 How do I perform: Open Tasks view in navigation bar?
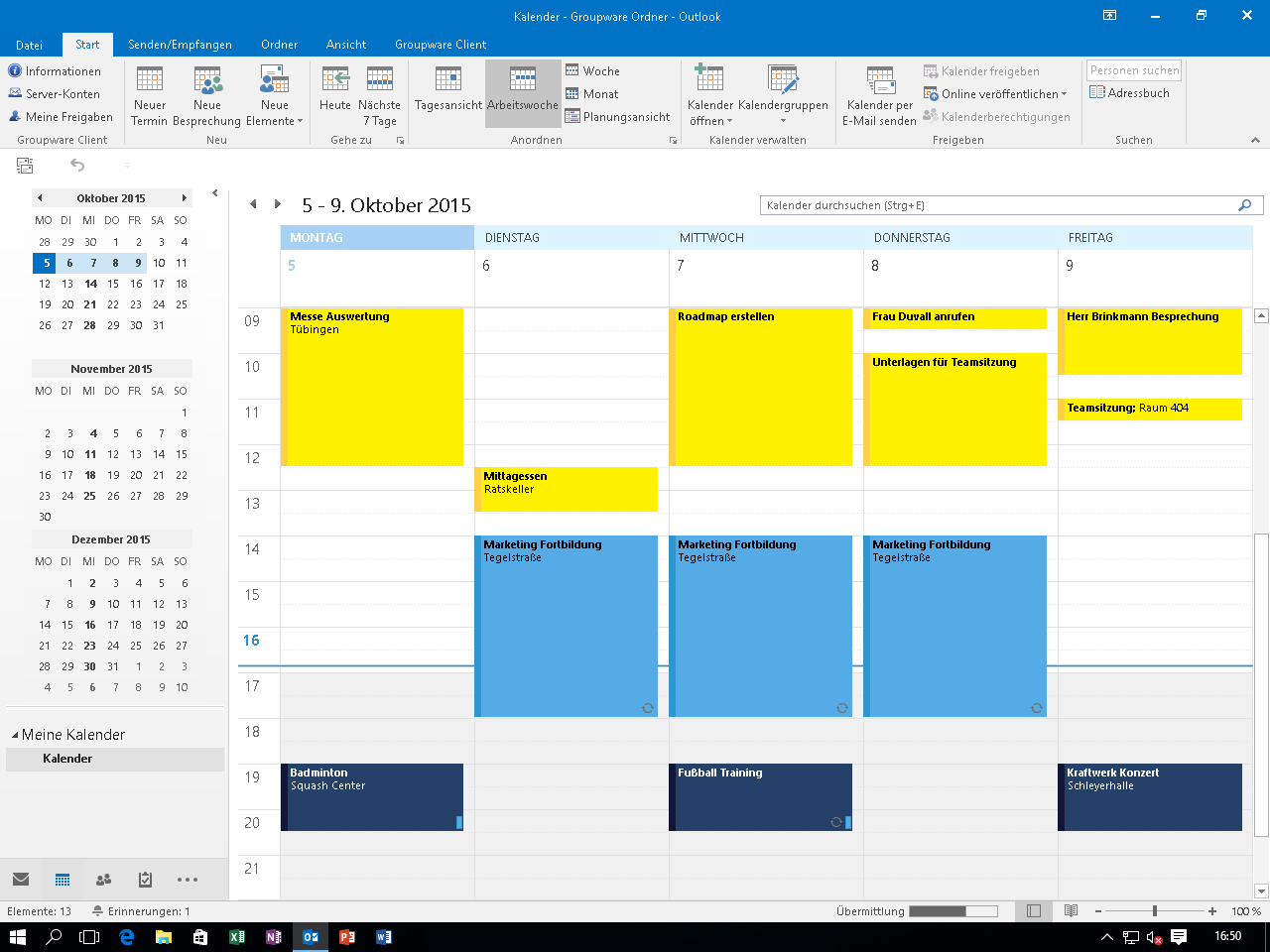pyautogui.click(x=145, y=880)
